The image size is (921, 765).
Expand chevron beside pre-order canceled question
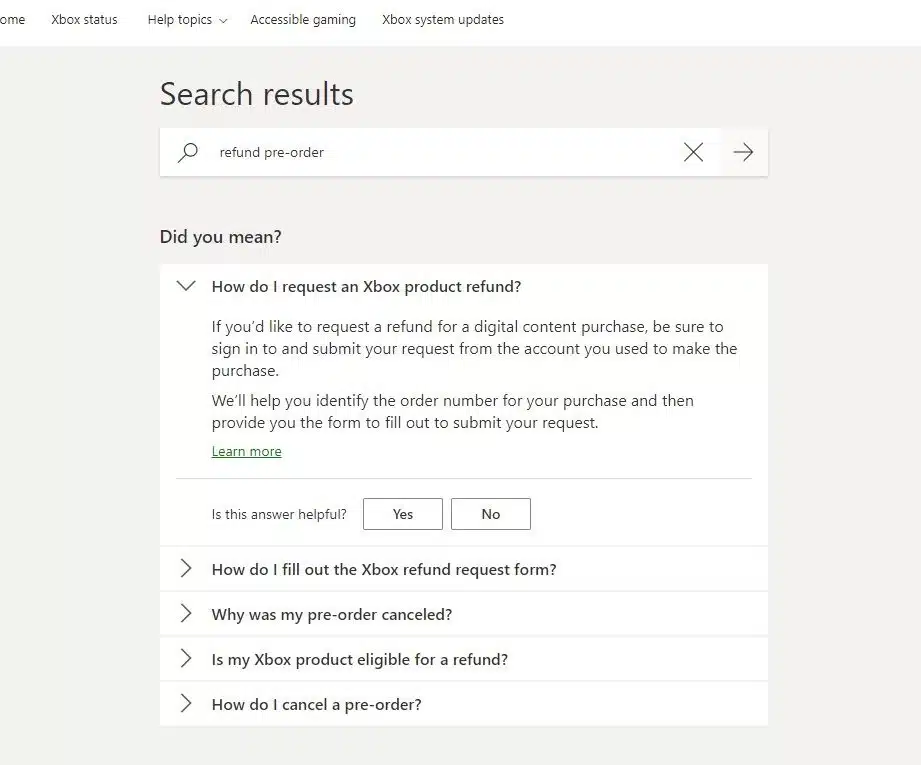click(186, 613)
